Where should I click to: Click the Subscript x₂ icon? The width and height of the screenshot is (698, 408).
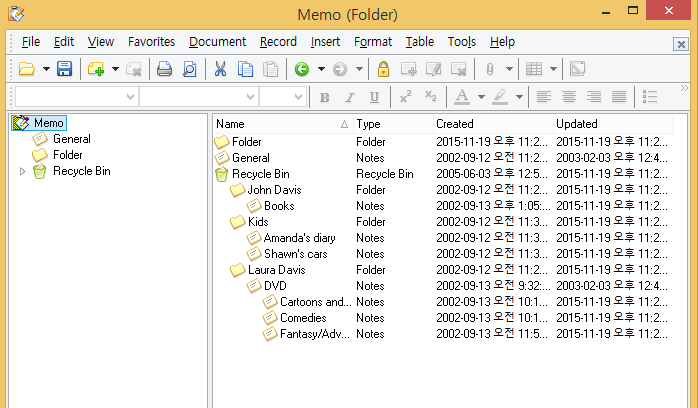pos(430,97)
